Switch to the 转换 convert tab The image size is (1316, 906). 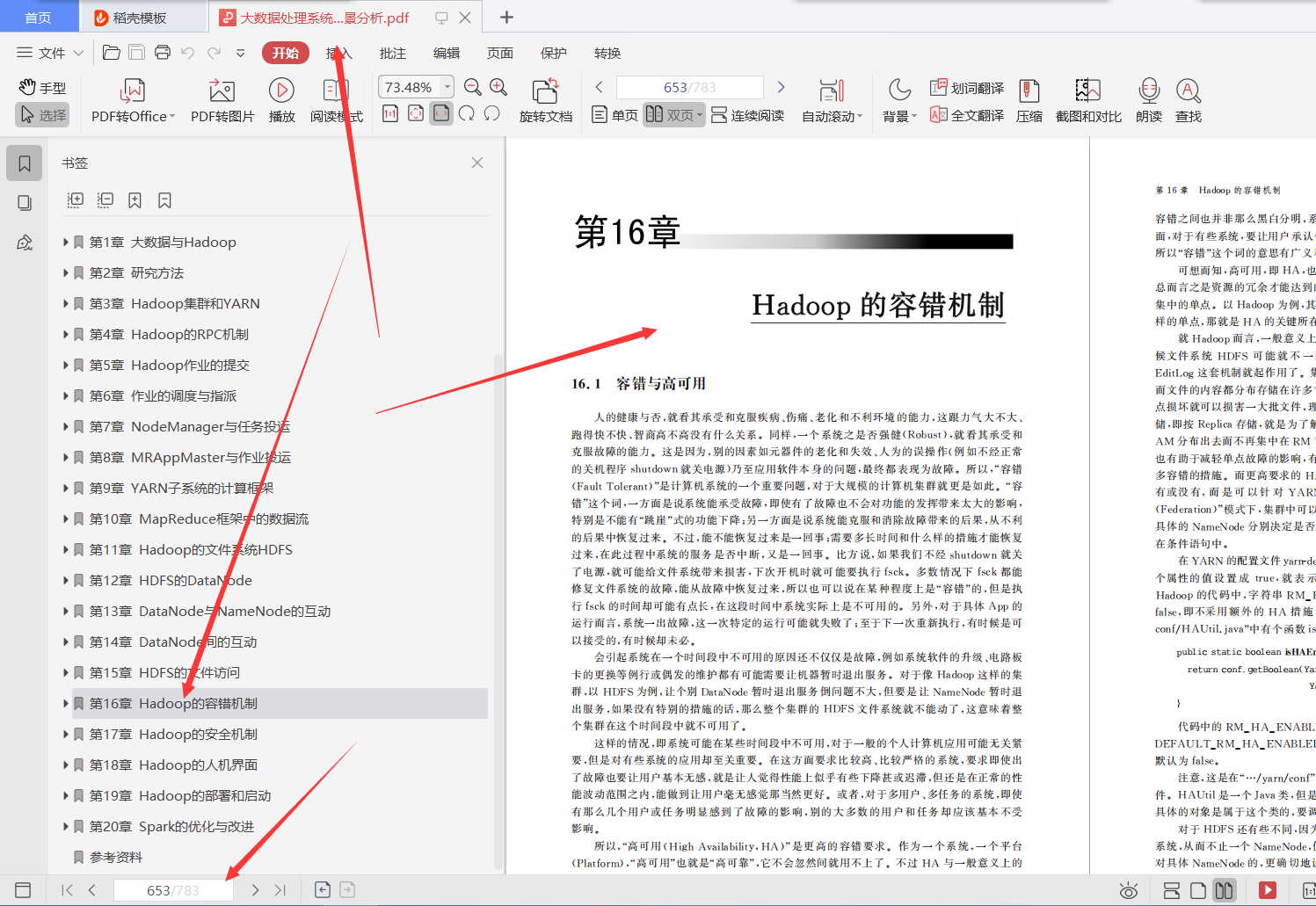[x=607, y=53]
